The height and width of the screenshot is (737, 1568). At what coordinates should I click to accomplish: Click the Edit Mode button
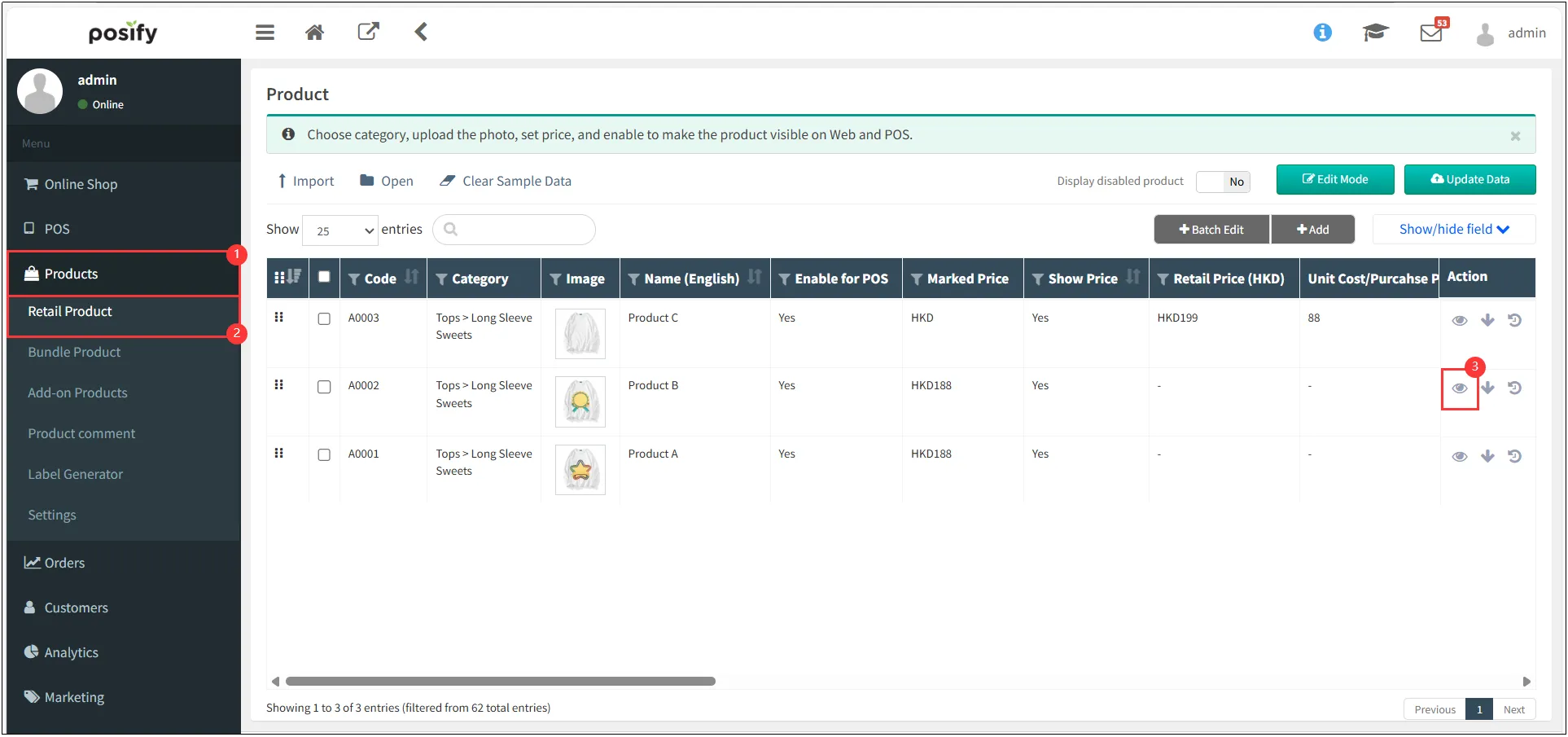(x=1334, y=180)
